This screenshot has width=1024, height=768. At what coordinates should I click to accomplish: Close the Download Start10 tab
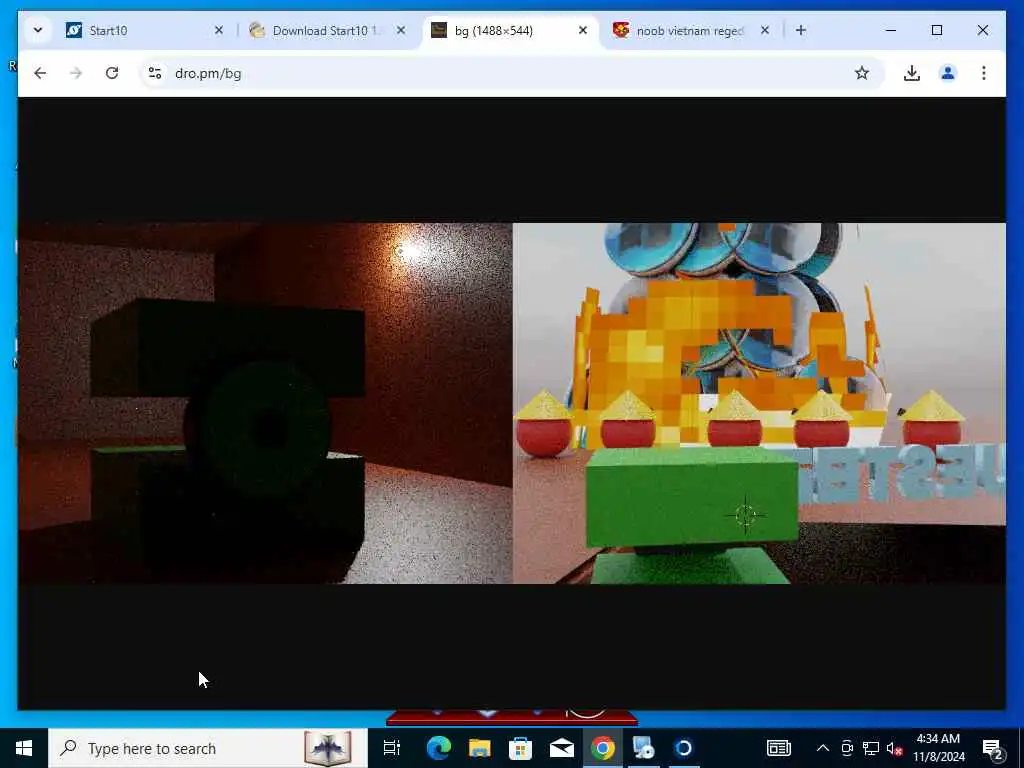point(401,30)
